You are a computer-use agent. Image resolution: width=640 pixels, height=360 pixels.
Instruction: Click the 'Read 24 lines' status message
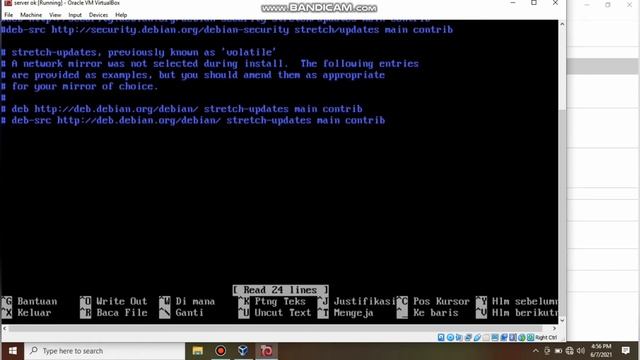280,290
